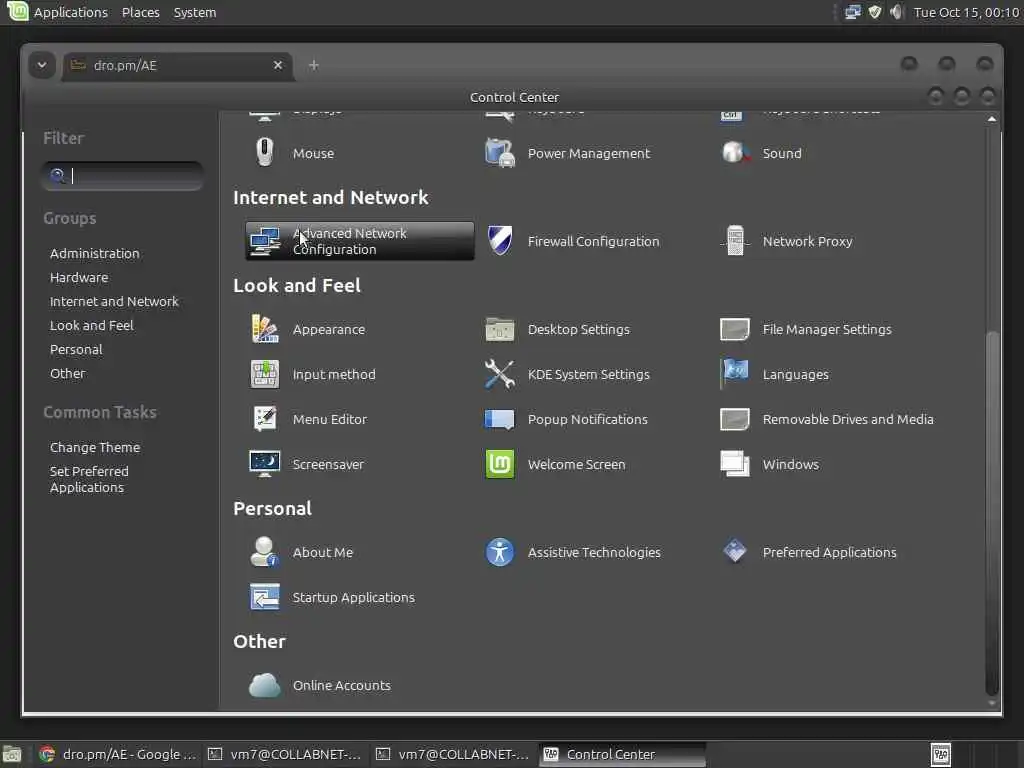
Task: Click the clock showing Tue Oct 15
Action: click(967, 12)
